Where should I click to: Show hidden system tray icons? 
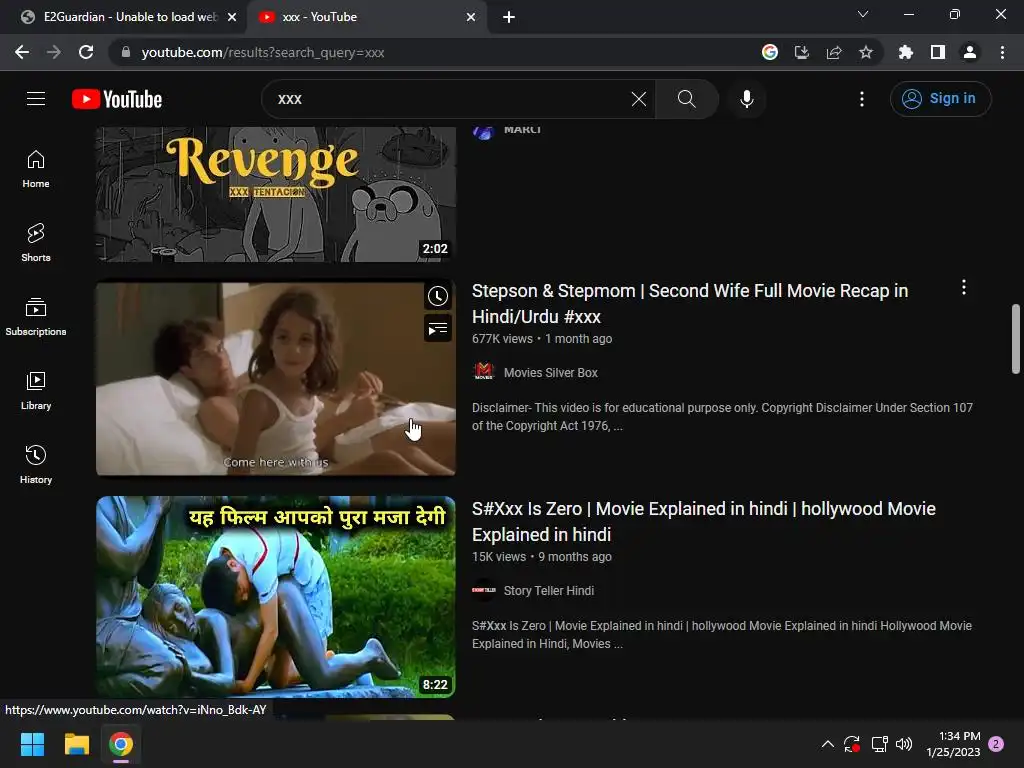point(827,744)
